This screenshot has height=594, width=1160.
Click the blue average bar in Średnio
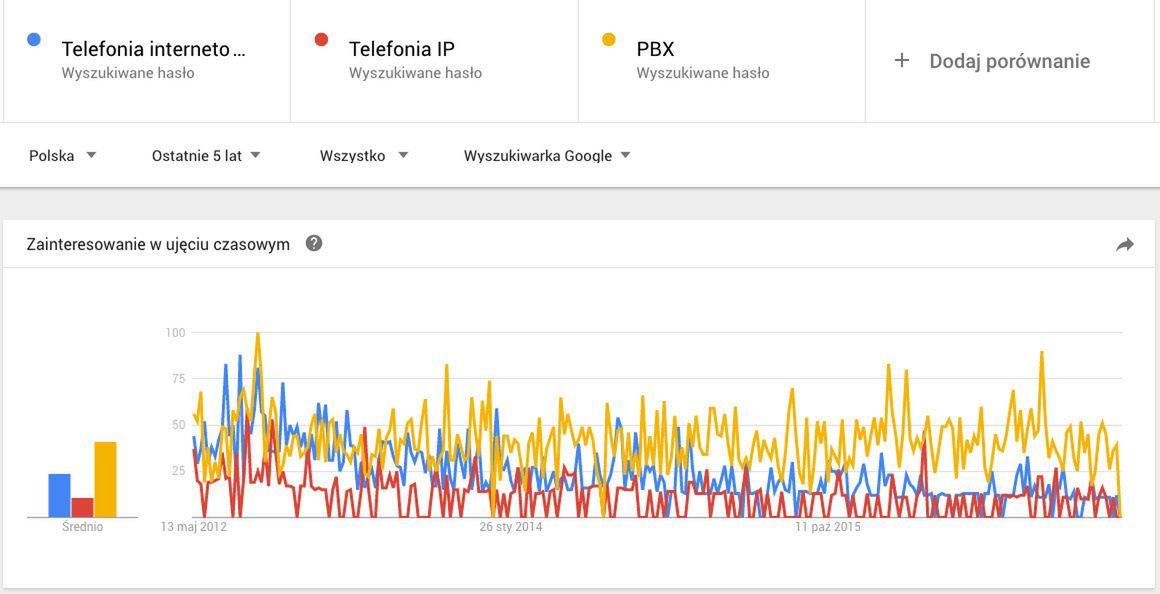tap(59, 495)
